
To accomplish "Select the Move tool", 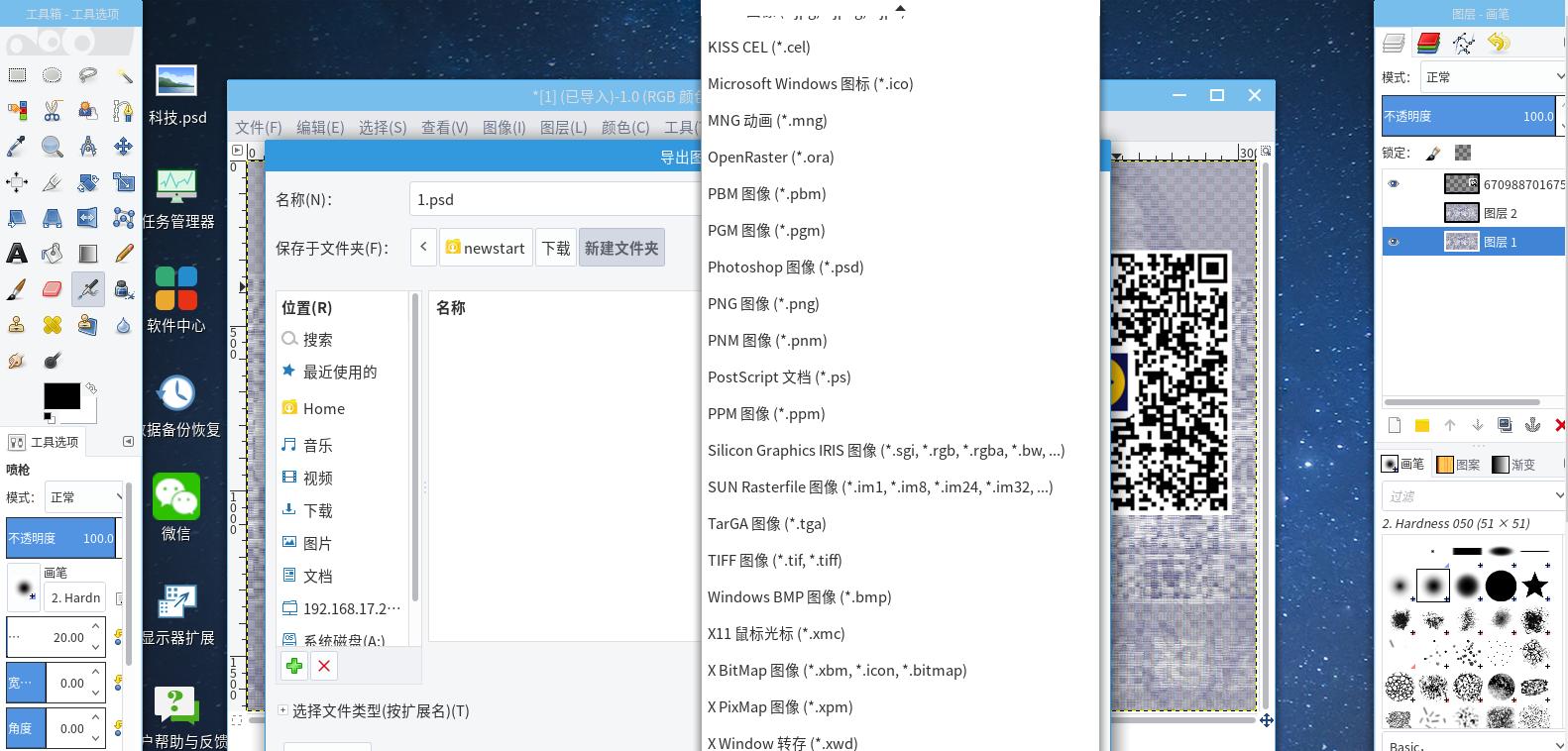I will click(x=124, y=147).
